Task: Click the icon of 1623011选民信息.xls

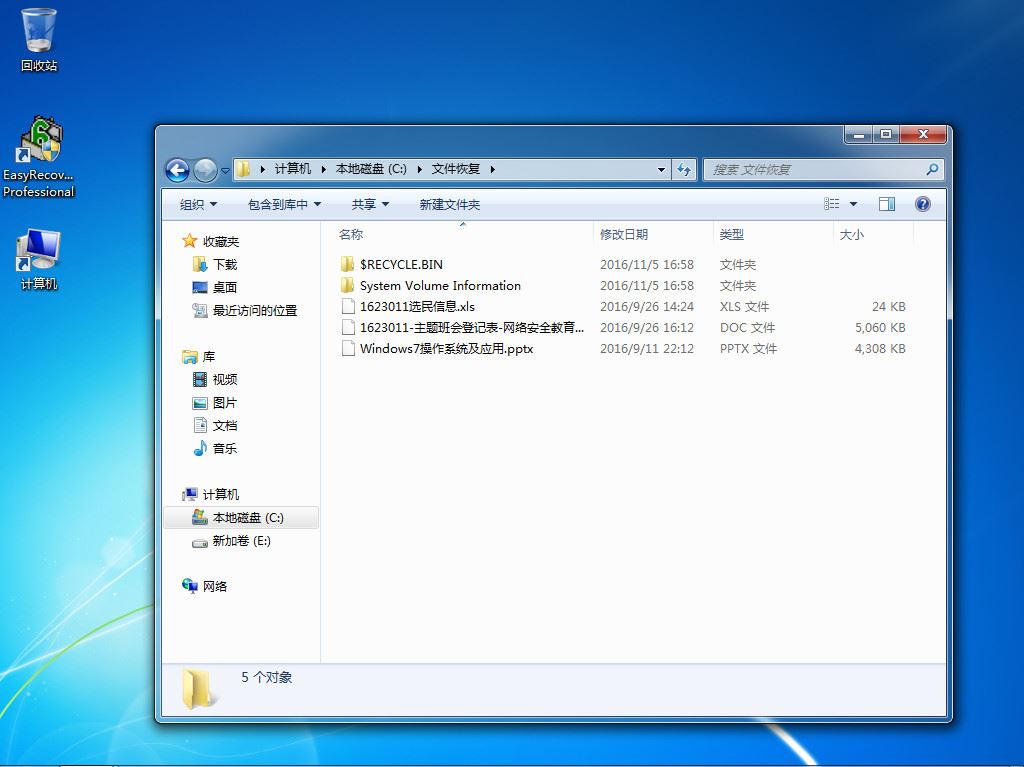Action: pyautogui.click(x=348, y=306)
